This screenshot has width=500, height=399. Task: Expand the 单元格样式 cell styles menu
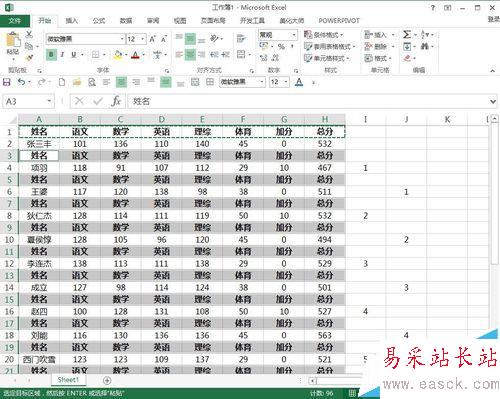point(327,58)
